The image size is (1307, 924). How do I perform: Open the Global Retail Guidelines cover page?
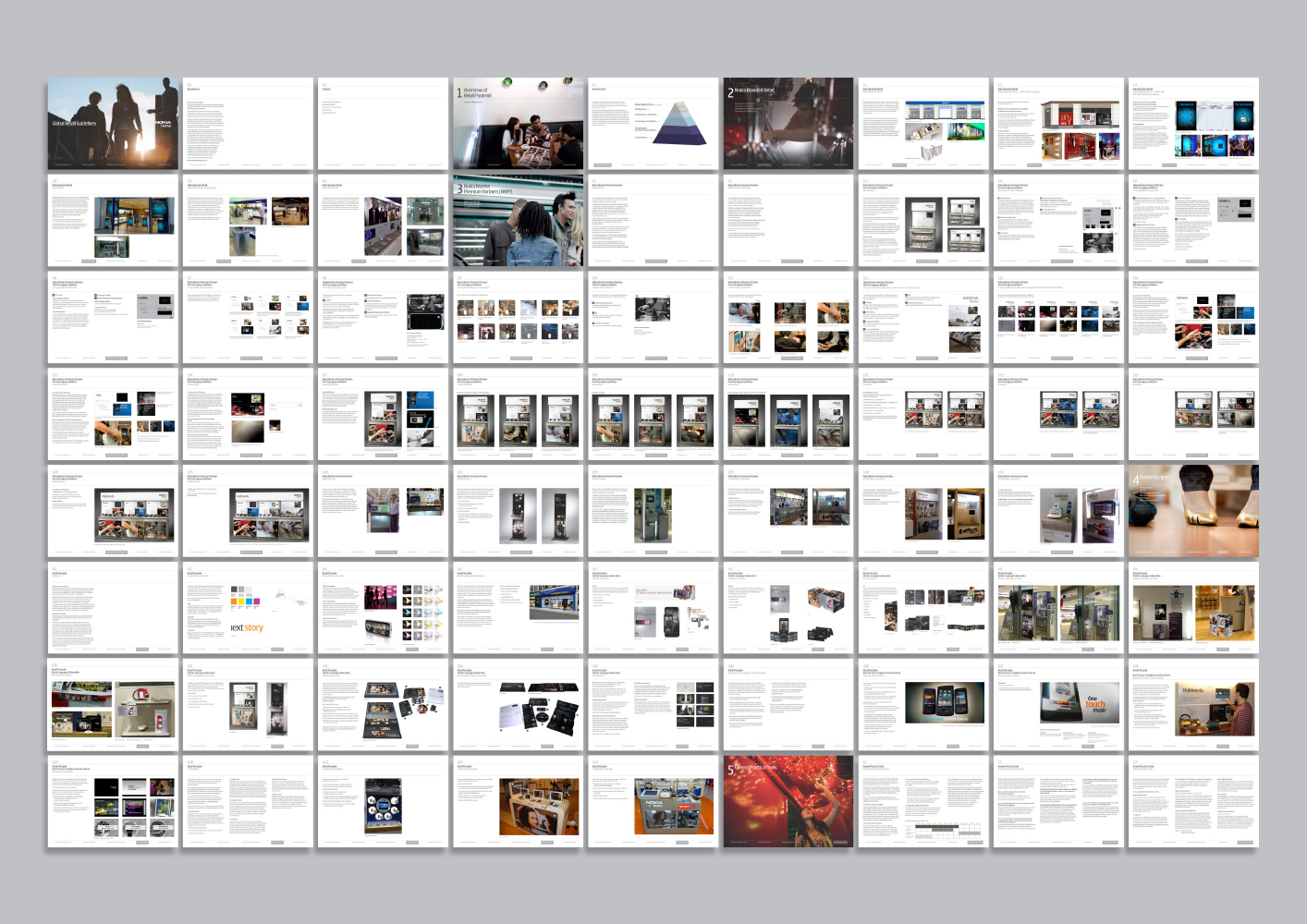coord(112,124)
